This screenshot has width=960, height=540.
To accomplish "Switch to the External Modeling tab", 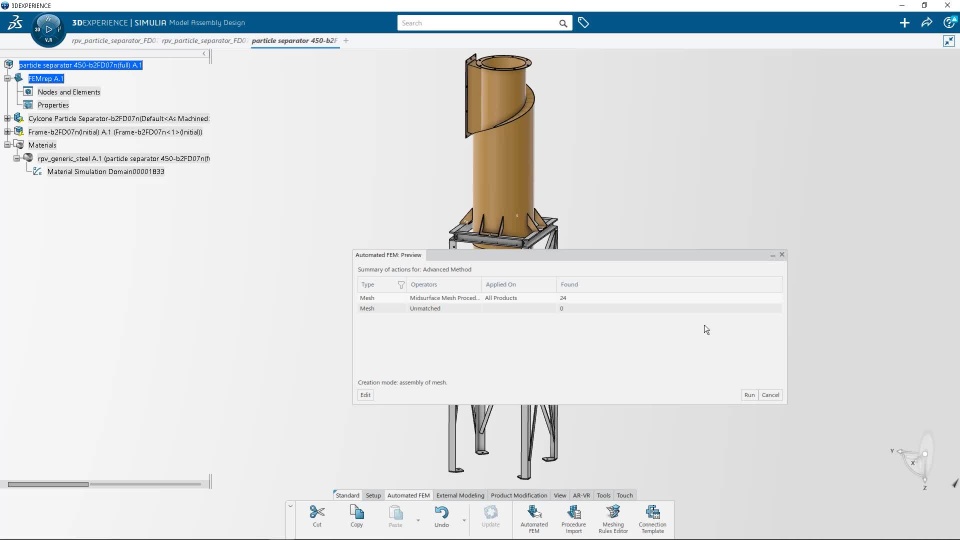I will [x=460, y=495].
